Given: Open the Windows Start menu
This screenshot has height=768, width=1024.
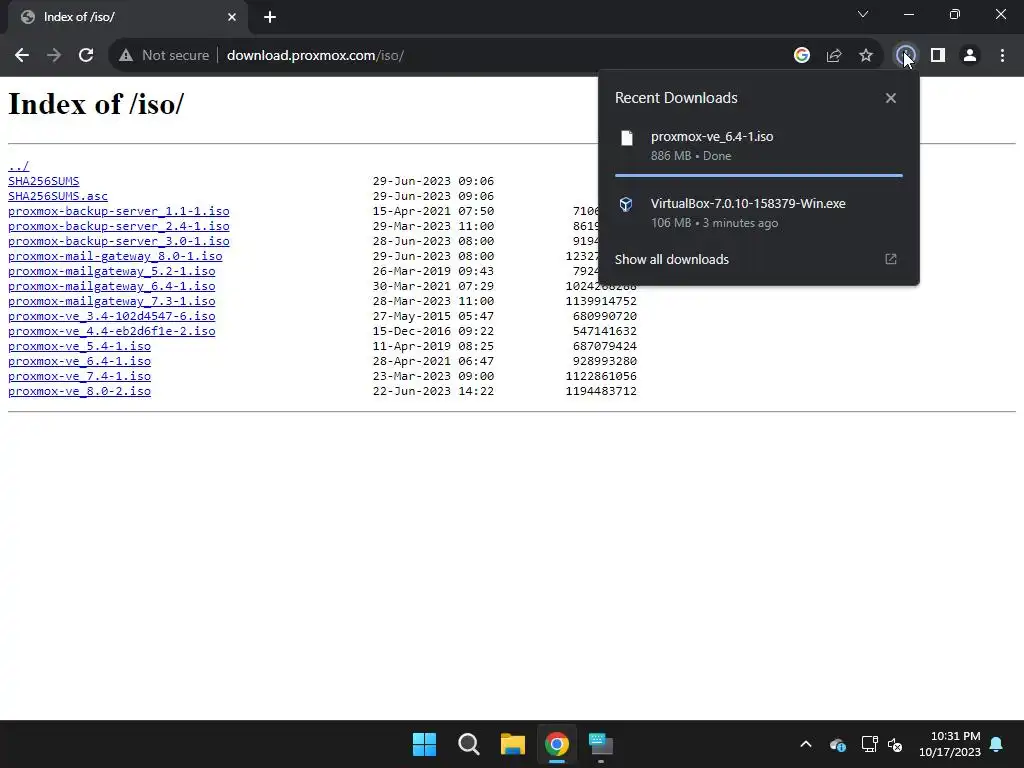Looking at the screenshot, I should (424, 744).
